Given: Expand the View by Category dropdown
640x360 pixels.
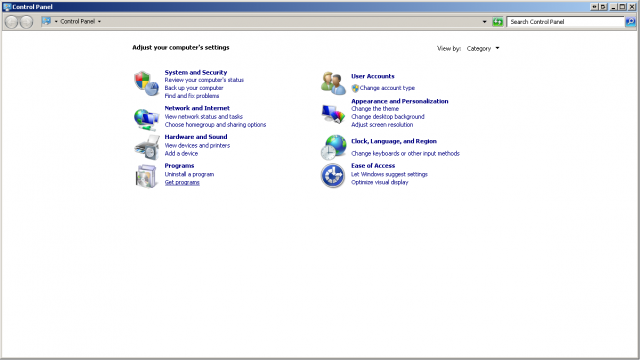Looking at the screenshot, I should pyautogui.click(x=483, y=49).
